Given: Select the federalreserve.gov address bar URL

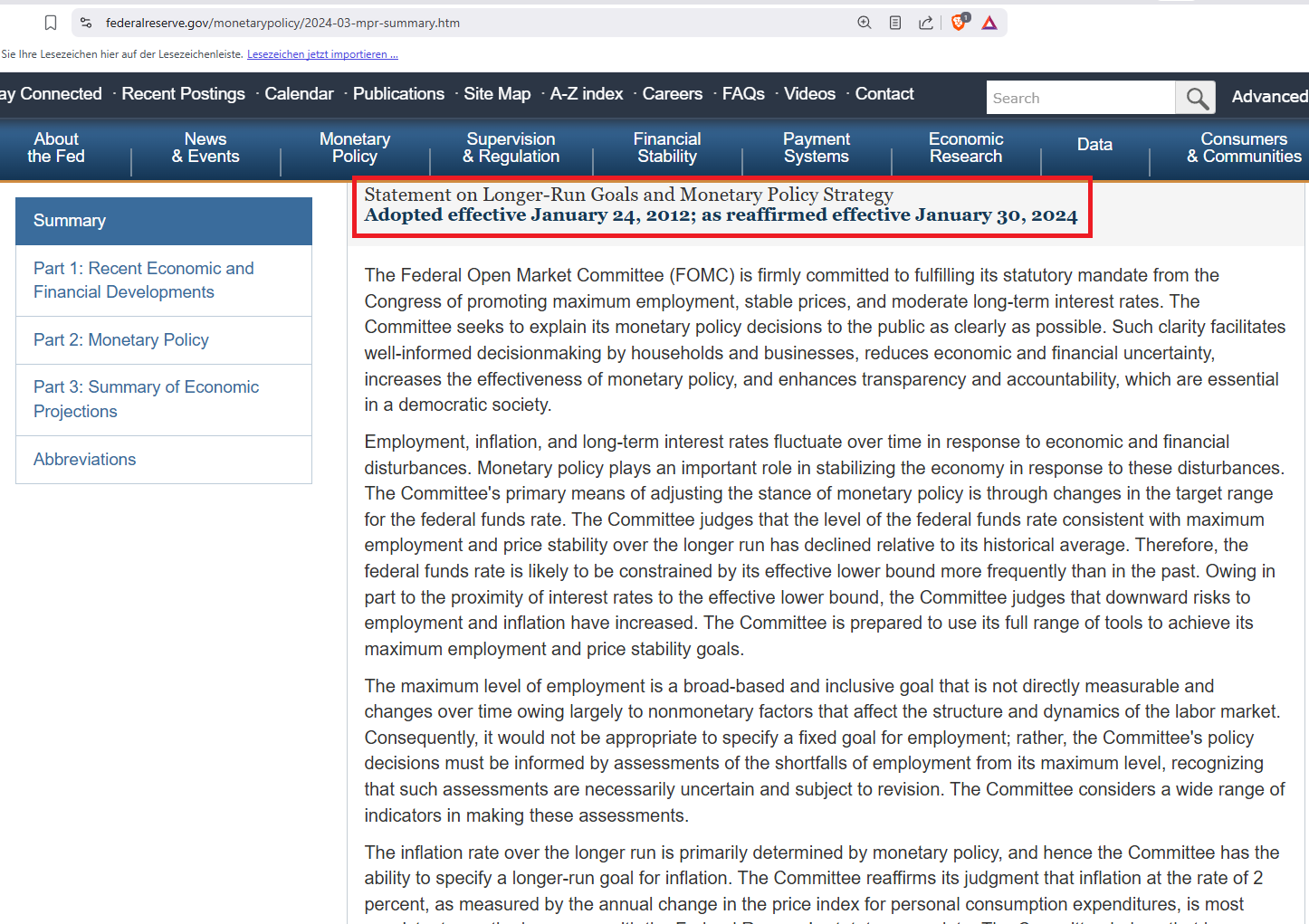Looking at the screenshot, I should coord(282,23).
